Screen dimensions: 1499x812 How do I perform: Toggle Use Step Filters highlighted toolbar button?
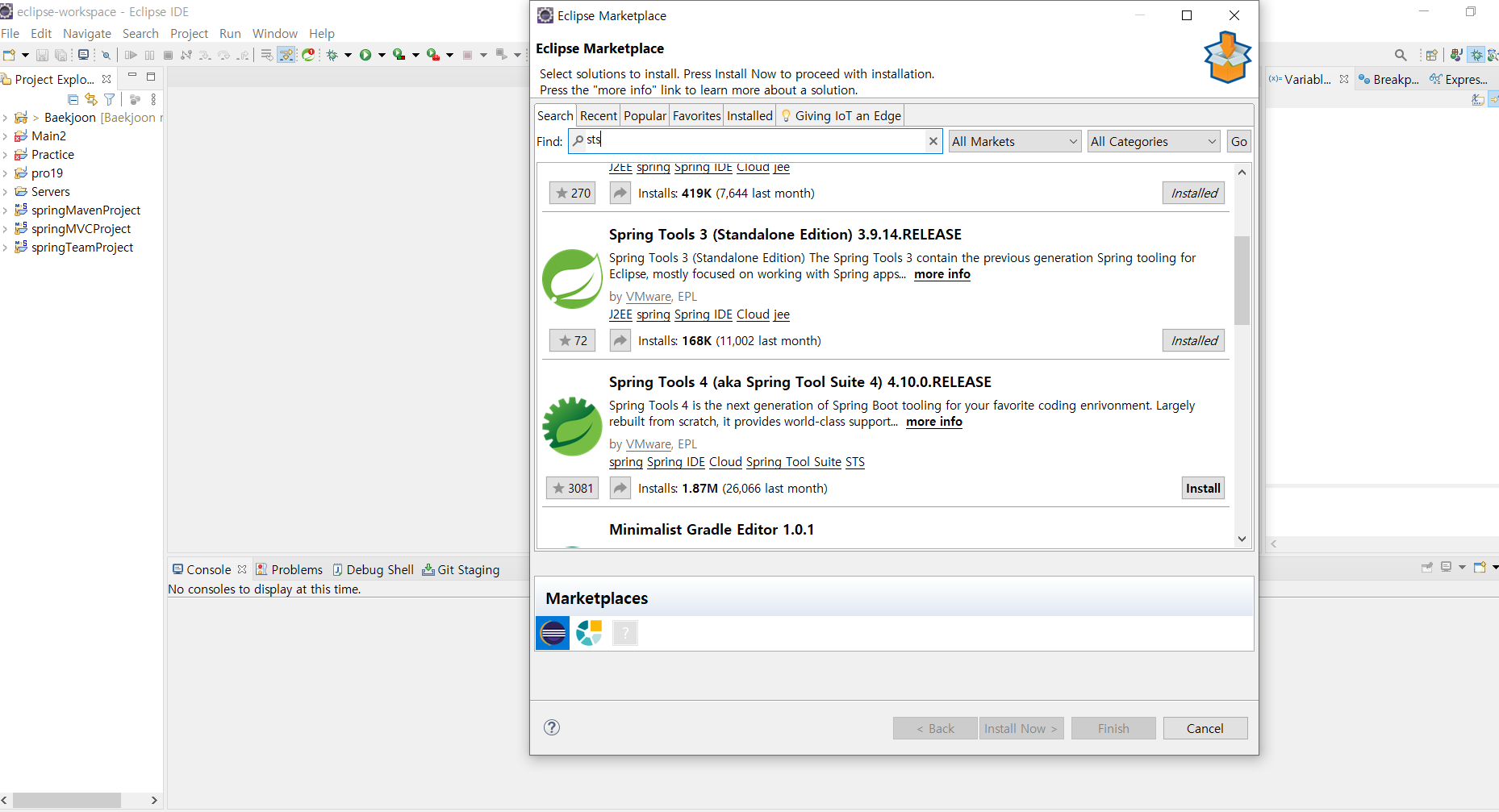pyautogui.click(x=286, y=55)
